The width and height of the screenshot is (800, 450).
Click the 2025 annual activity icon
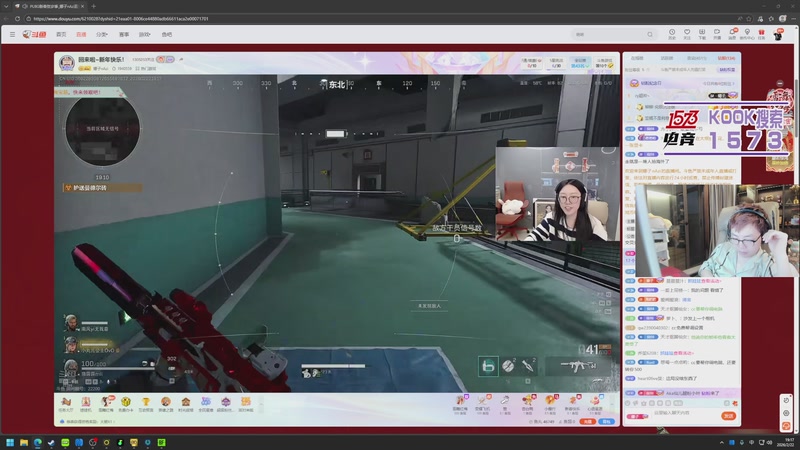246,404
